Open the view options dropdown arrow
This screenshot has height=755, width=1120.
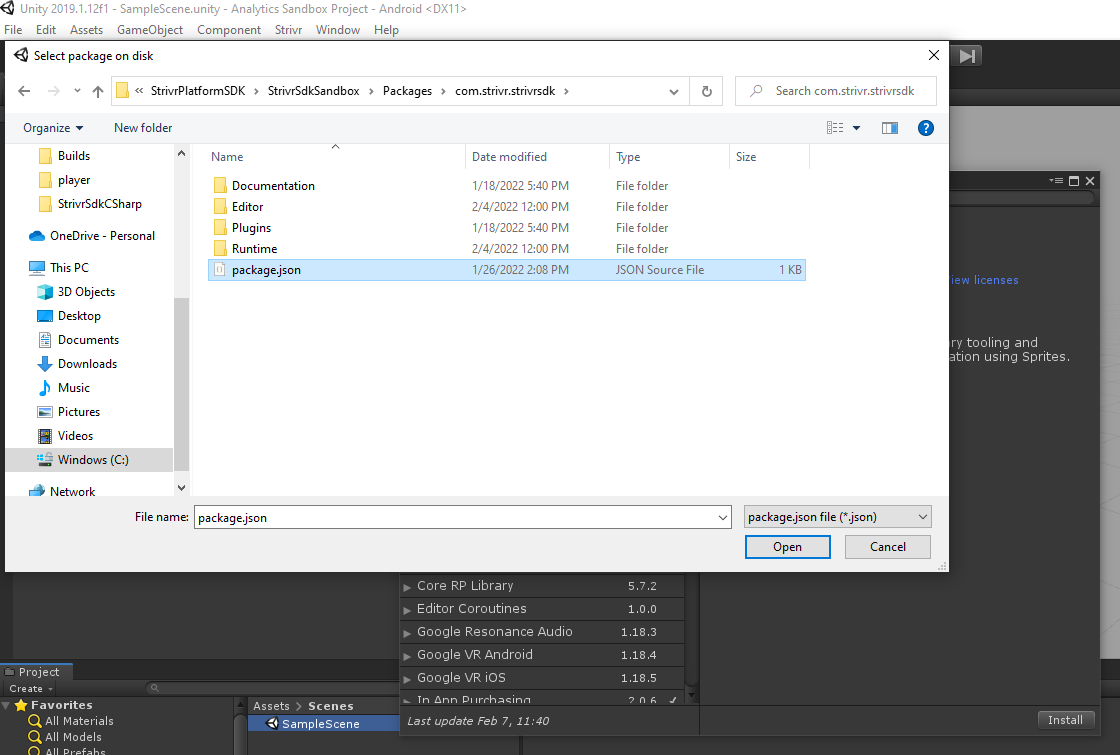856,128
